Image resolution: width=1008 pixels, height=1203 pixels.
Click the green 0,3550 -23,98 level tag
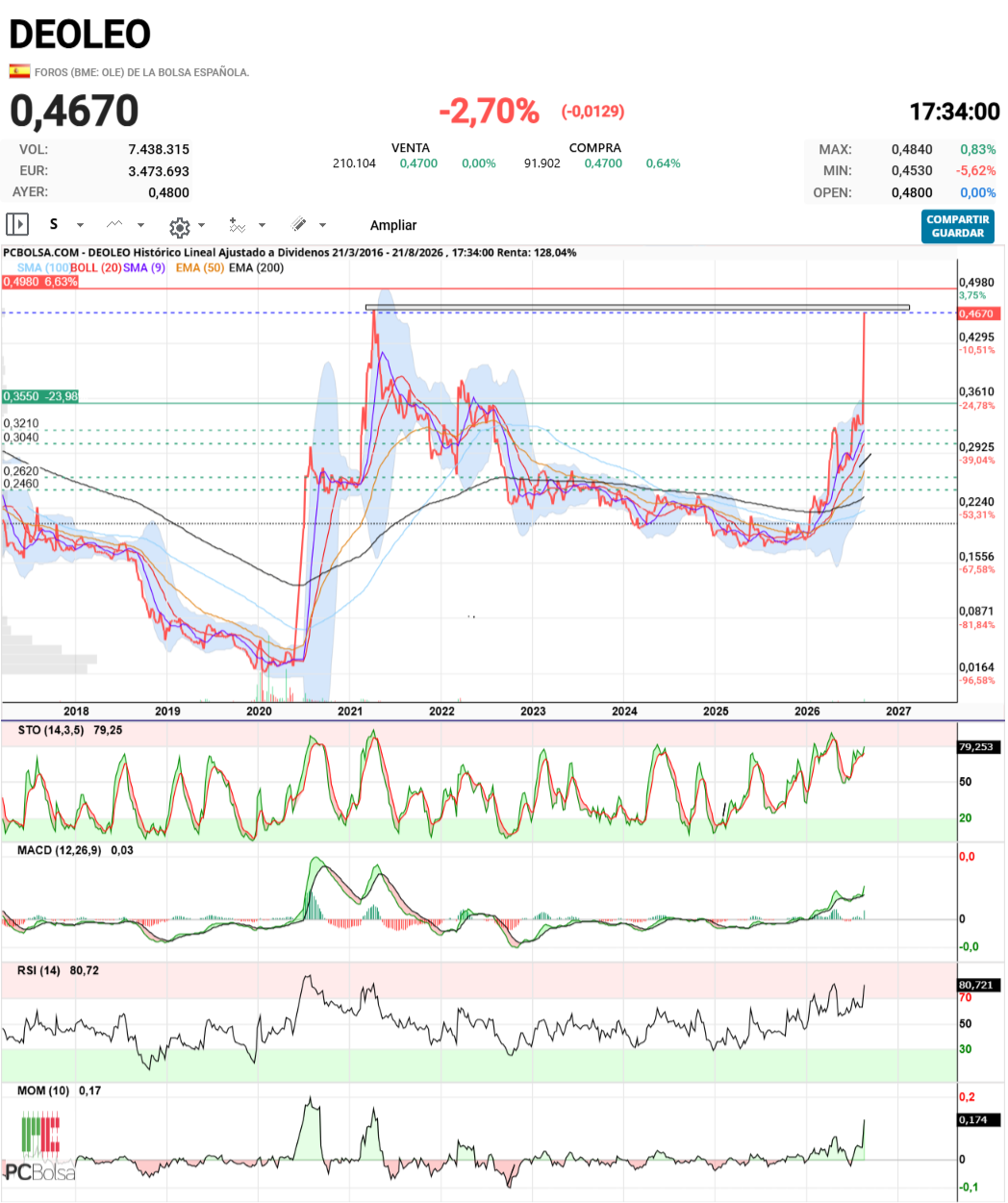40,396
